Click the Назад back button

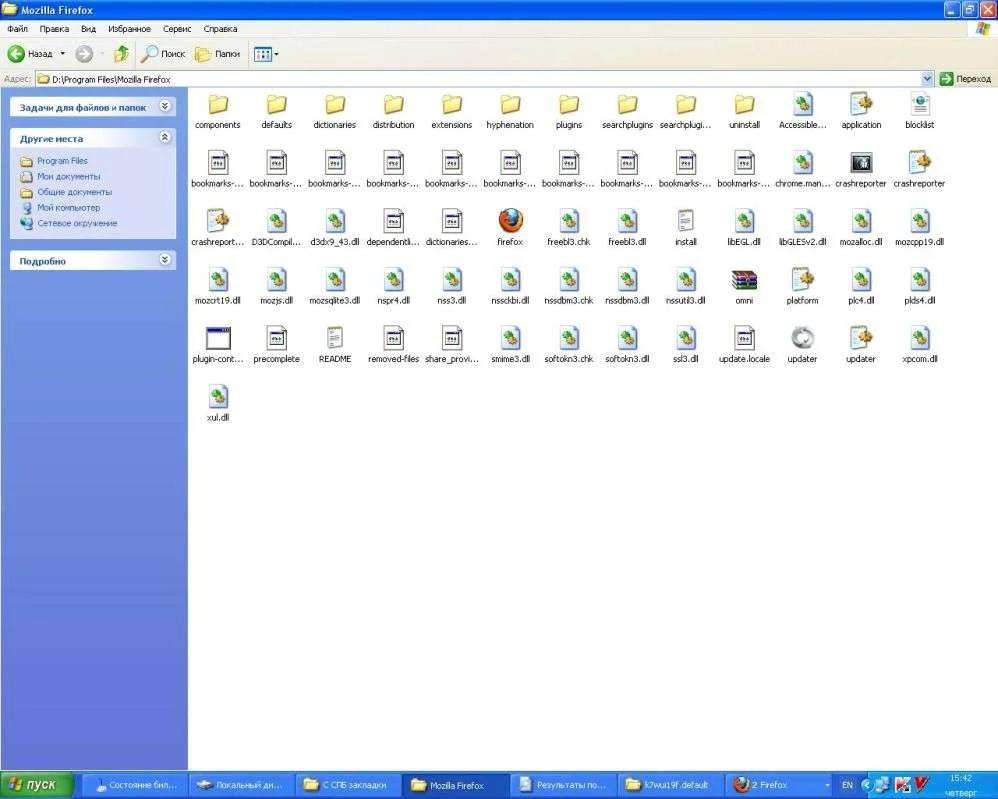coord(31,54)
